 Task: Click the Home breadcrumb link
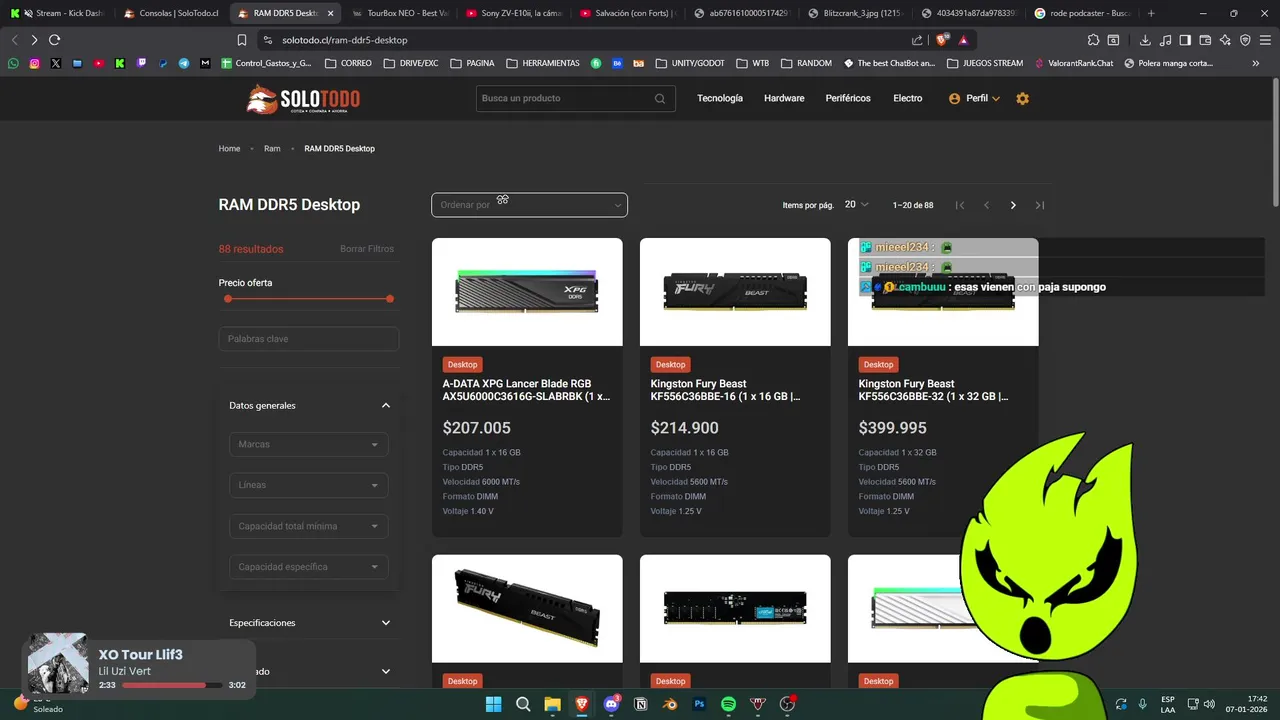click(229, 149)
